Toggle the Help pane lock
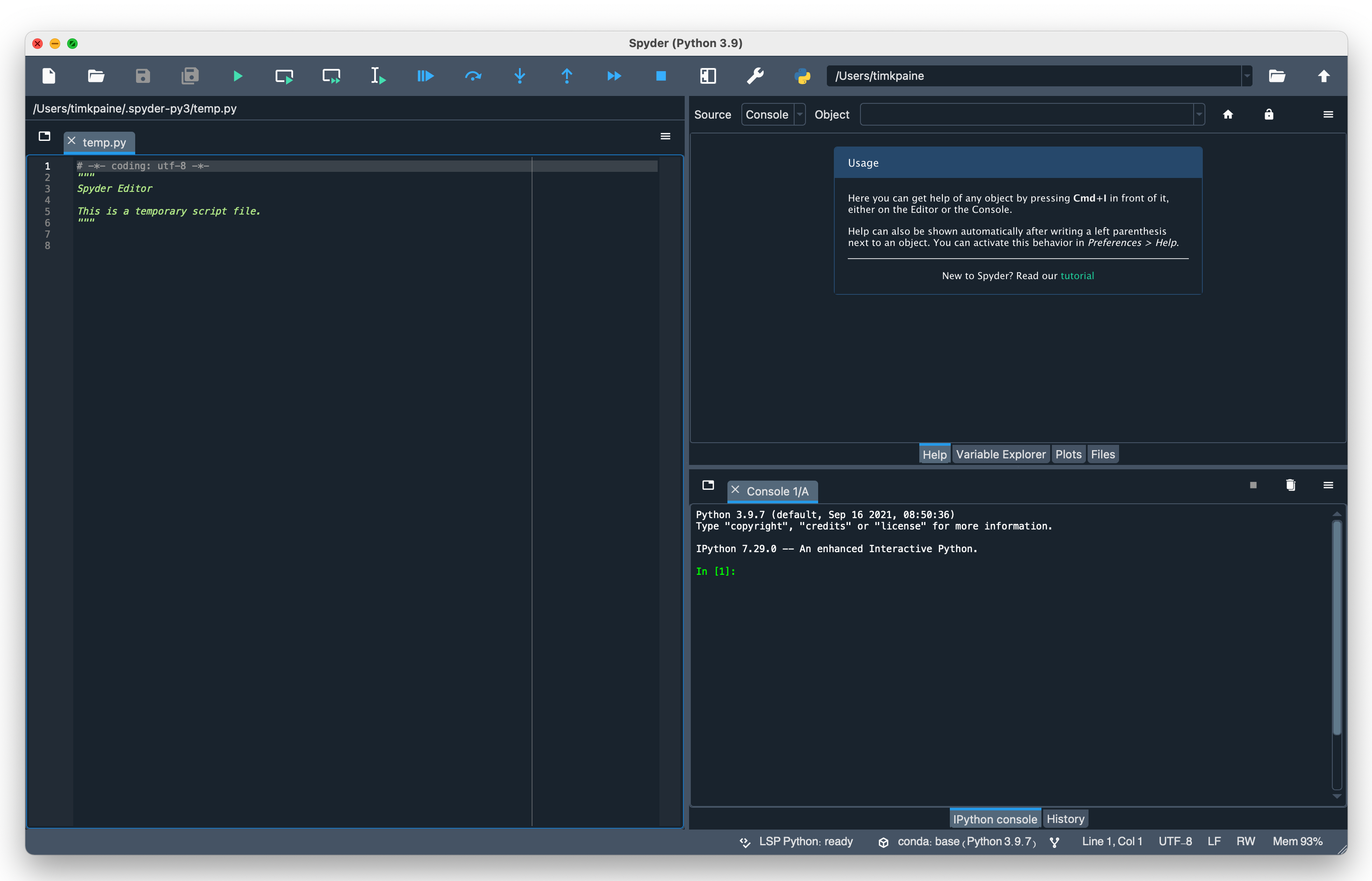Screen dimensions: 1372x881 tap(1269, 114)
